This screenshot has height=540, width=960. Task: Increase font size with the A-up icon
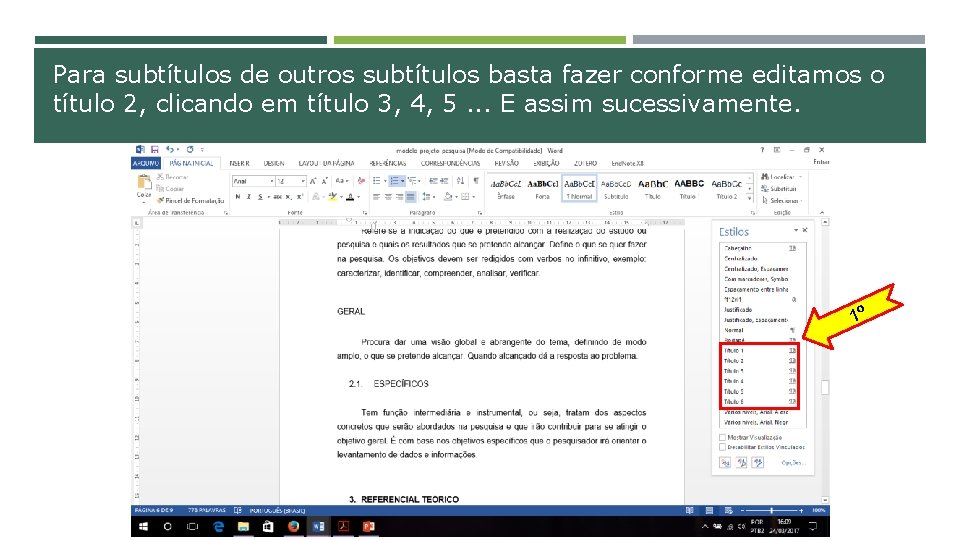pos(313,181)
